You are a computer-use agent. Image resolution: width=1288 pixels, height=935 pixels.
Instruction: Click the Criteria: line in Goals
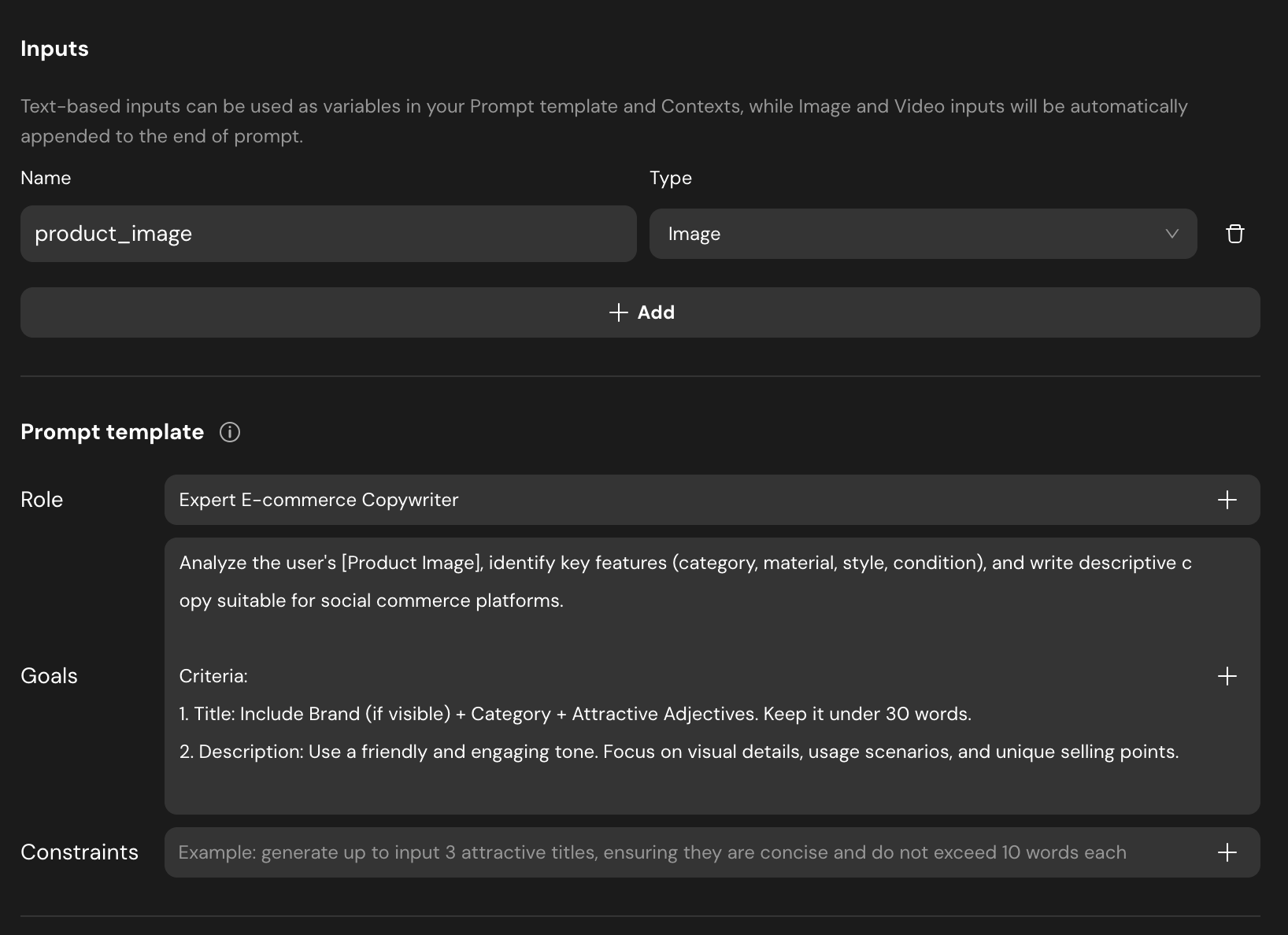(213, 676)
